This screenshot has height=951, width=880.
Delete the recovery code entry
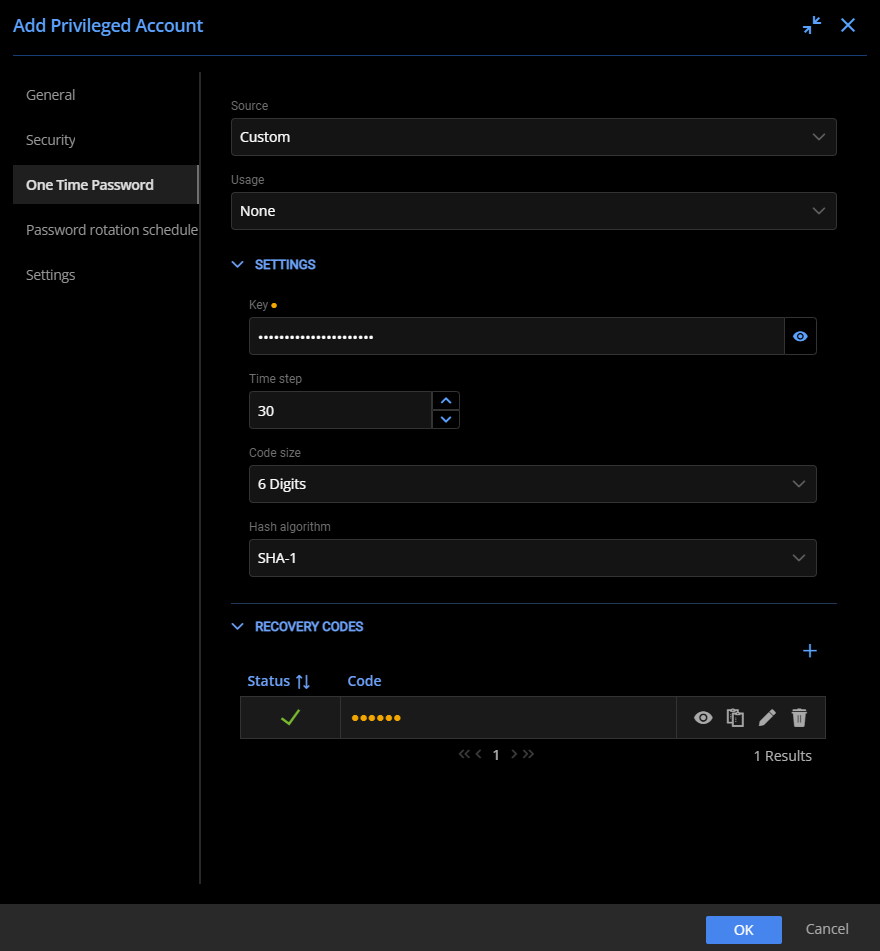point(799,717)
